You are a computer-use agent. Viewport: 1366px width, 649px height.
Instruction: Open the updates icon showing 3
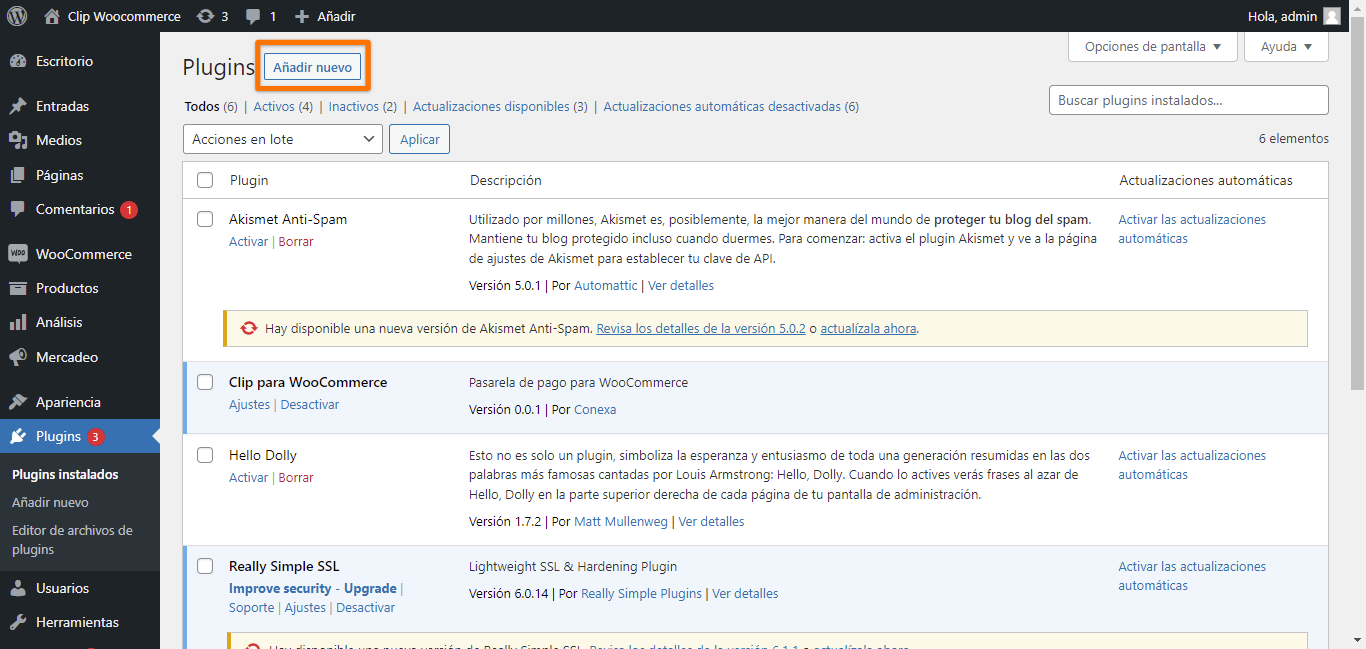206,16
